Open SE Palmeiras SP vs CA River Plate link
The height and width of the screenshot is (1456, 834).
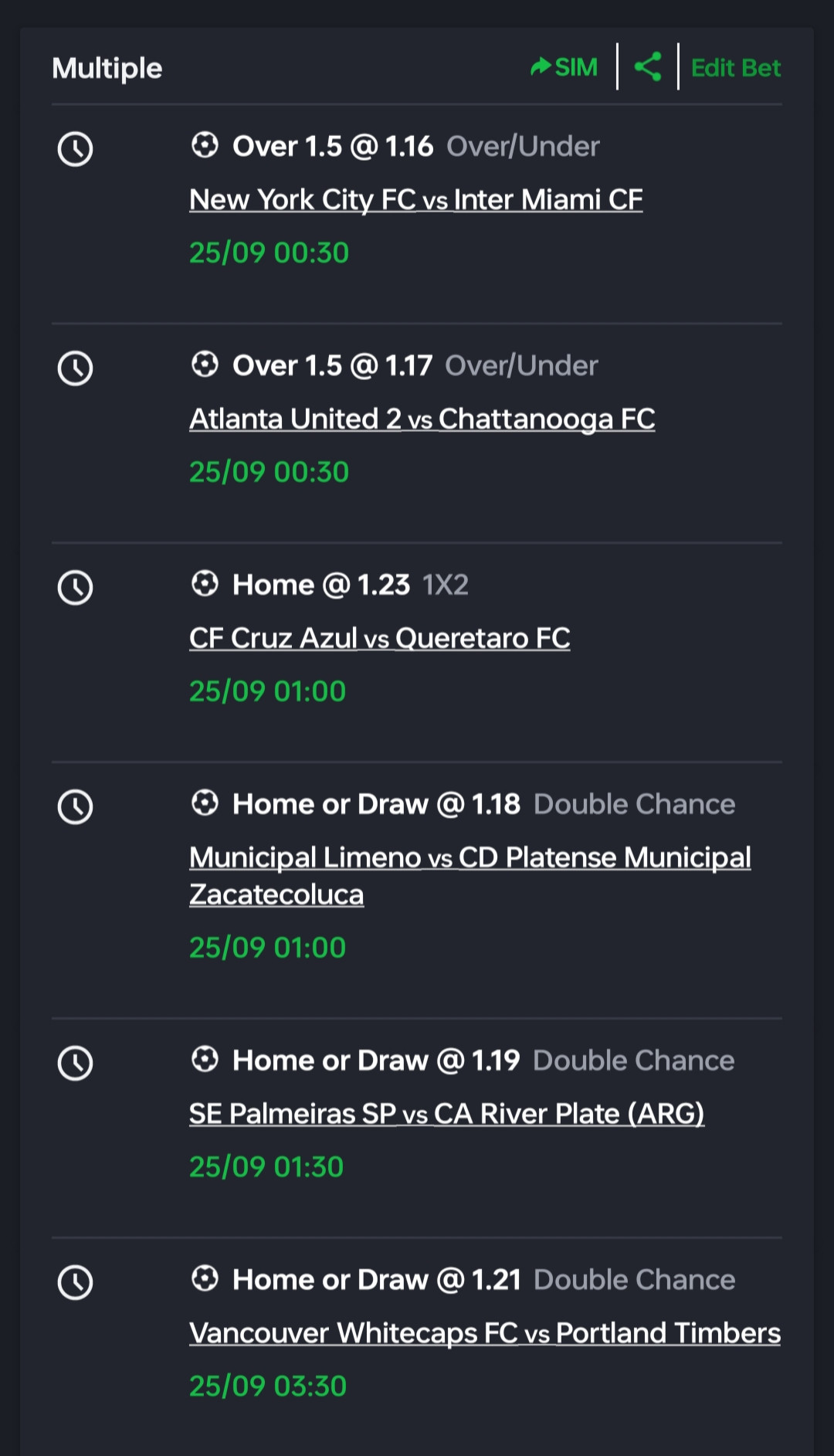(446, 1114)
